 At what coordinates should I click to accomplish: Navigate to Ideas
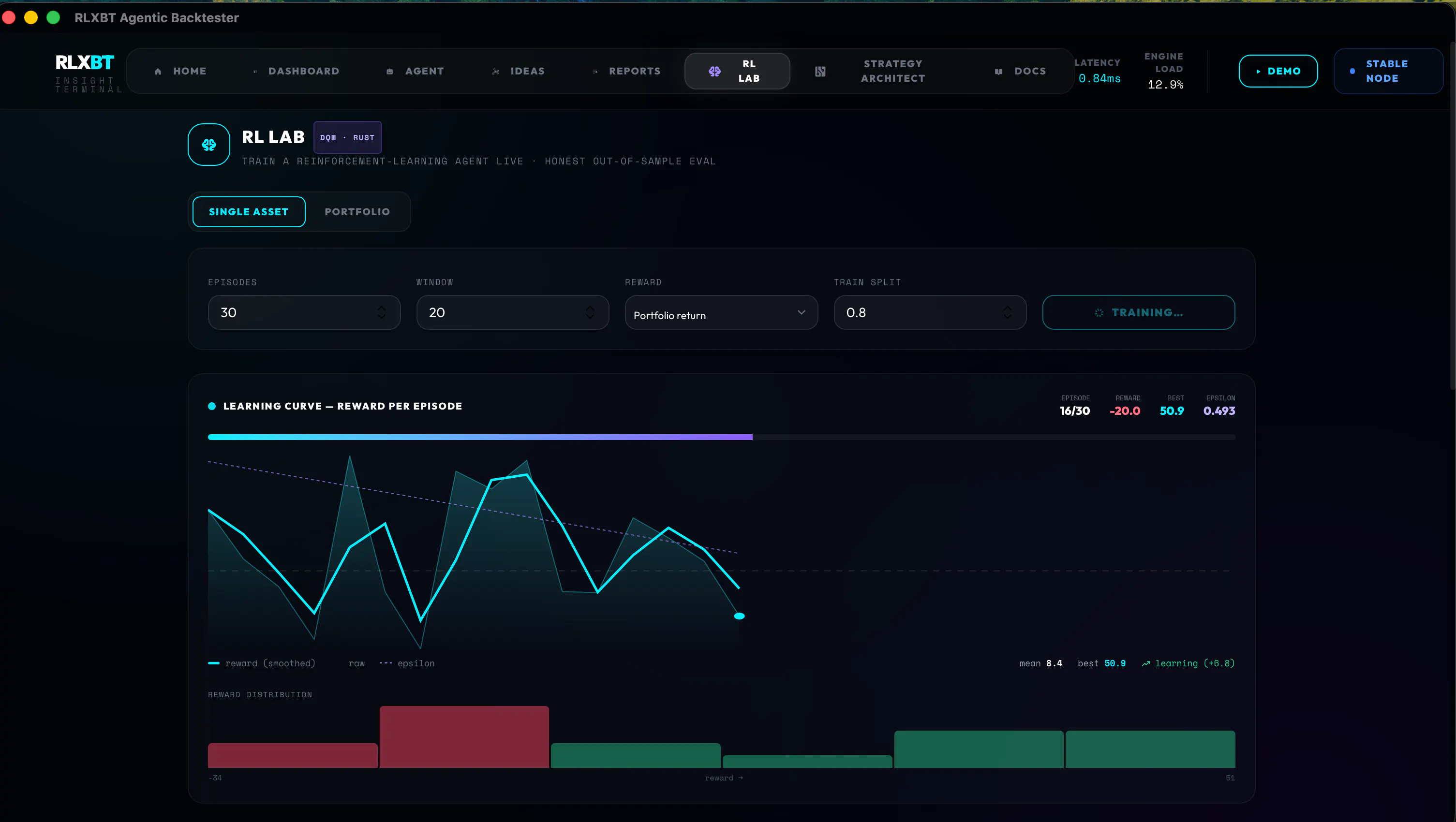pyautogui.click(x=518, y=71)
